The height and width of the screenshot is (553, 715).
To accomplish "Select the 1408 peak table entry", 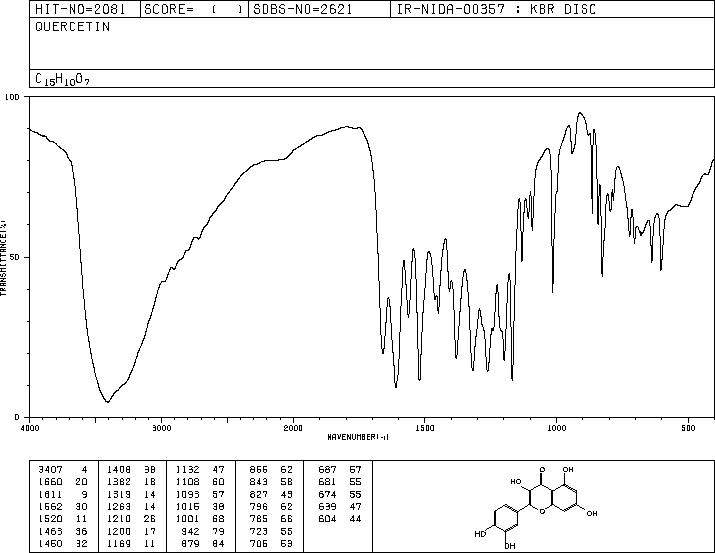I will 131,470.
